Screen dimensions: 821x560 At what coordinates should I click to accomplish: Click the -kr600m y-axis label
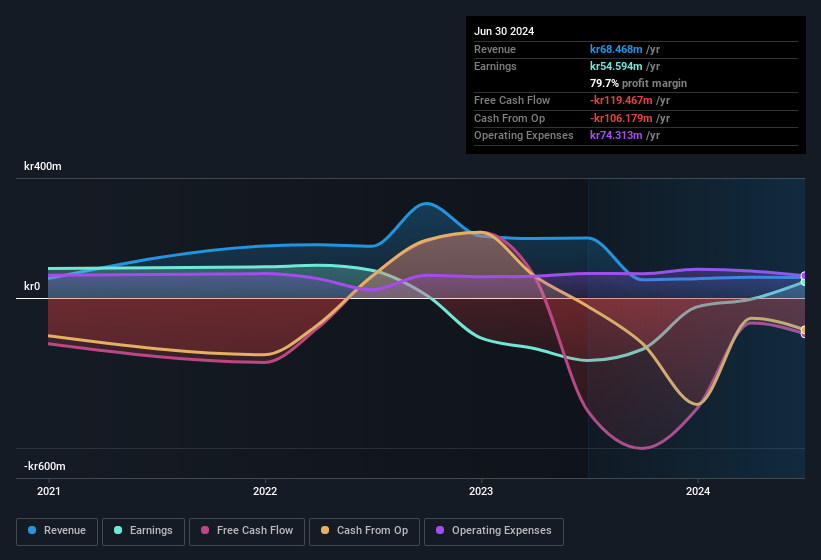[45, 466]
